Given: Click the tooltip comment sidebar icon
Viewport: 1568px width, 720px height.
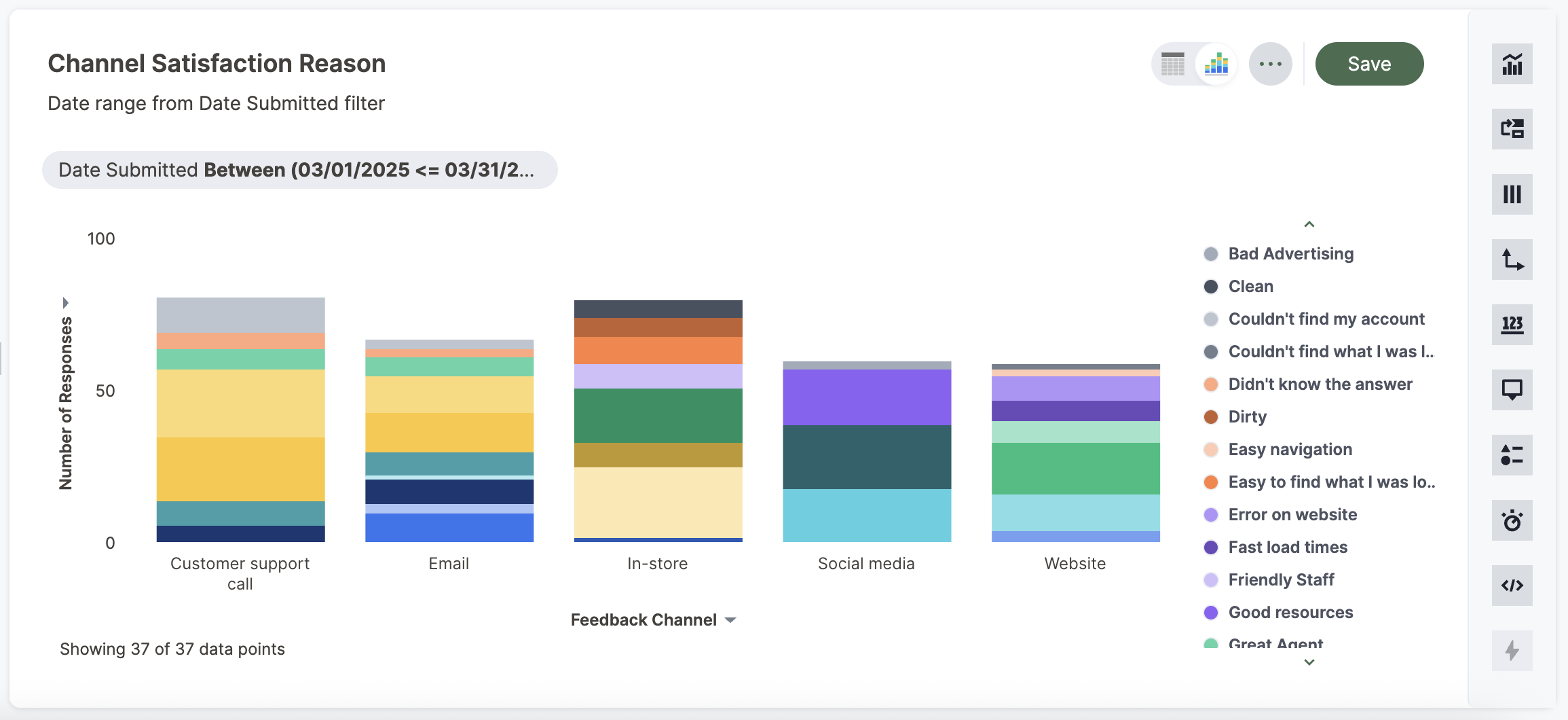Looking at the screenshot, I should click(x=1512, y=390).
